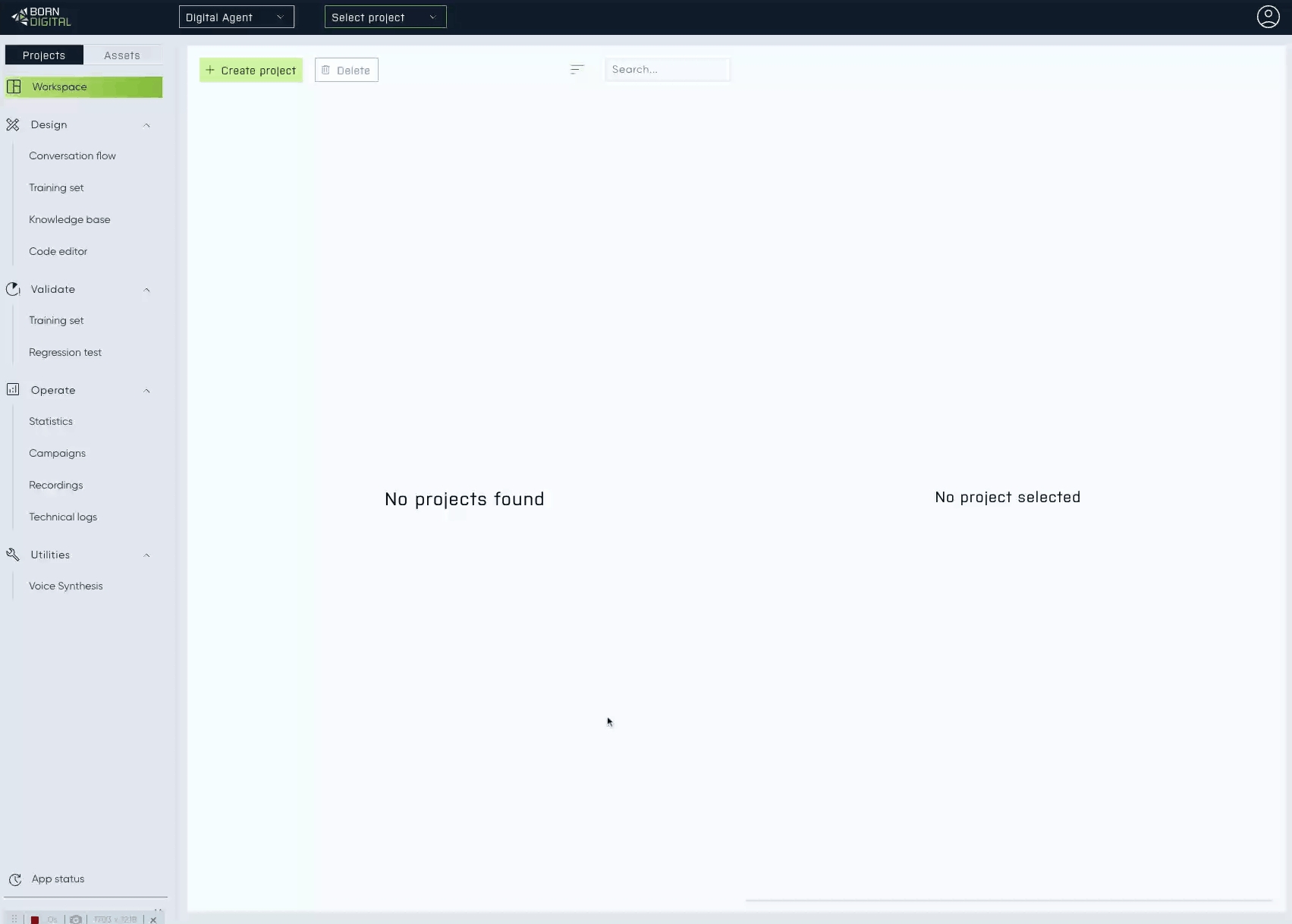Switch to the Assets tab
The image size is (1292, 924).
(121, 55)
